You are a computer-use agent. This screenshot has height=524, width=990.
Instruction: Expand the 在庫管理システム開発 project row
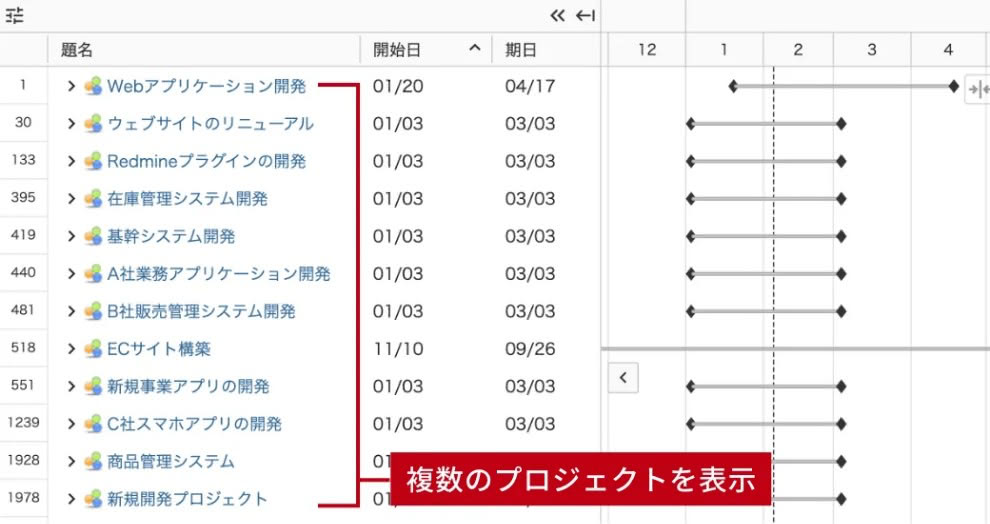click(x=71, y=199)
